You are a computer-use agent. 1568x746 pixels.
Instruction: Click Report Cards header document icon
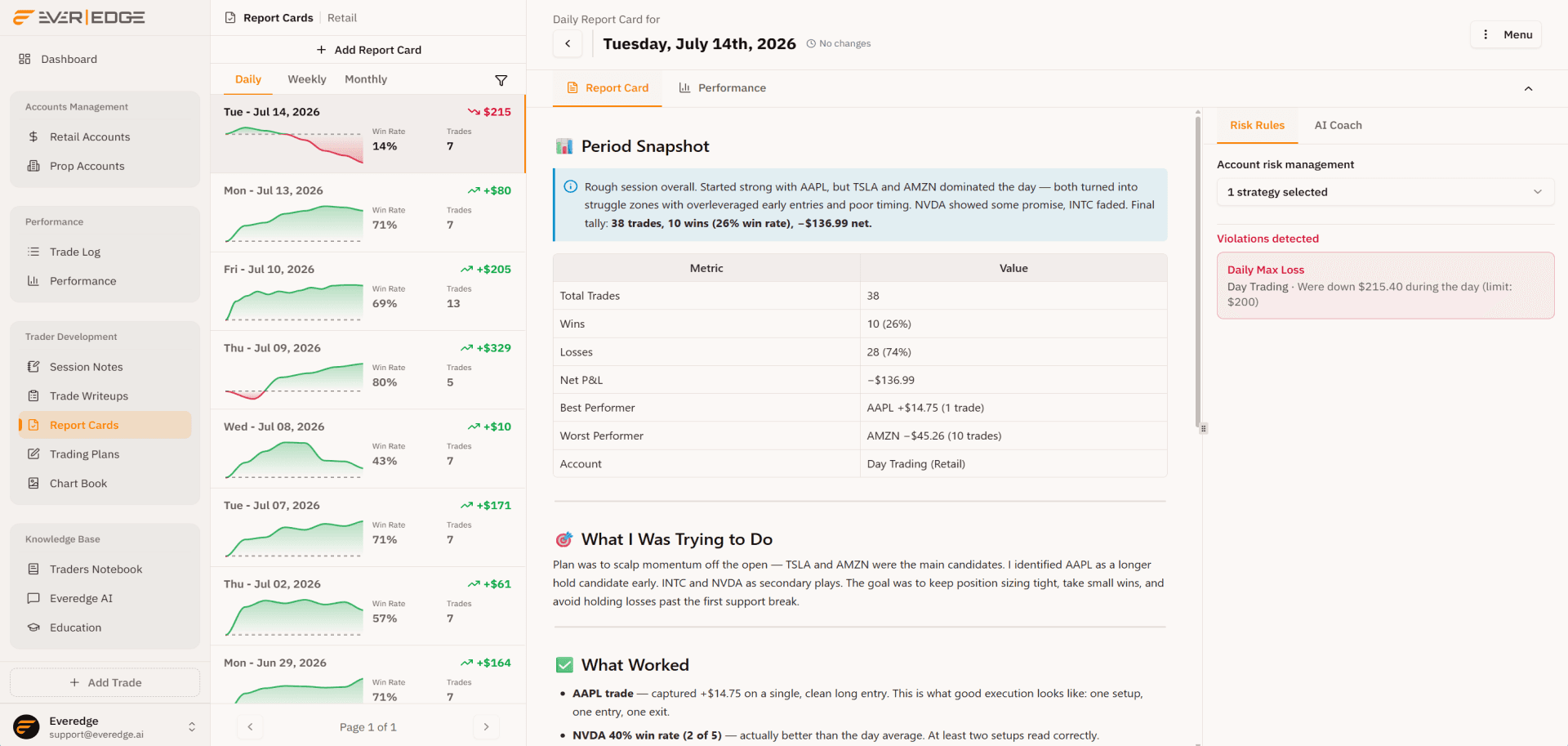[x=230, y=18]
